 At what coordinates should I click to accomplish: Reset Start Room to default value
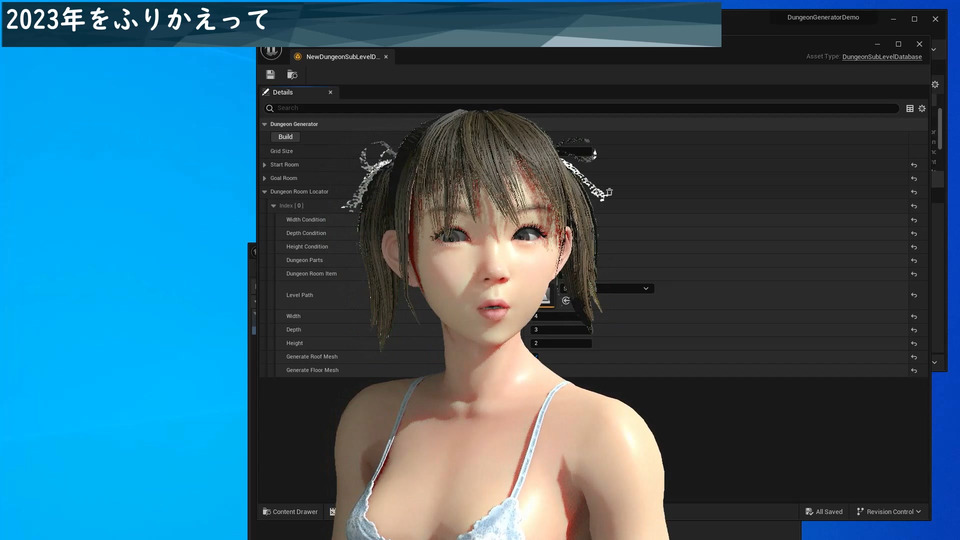(913, 165)
